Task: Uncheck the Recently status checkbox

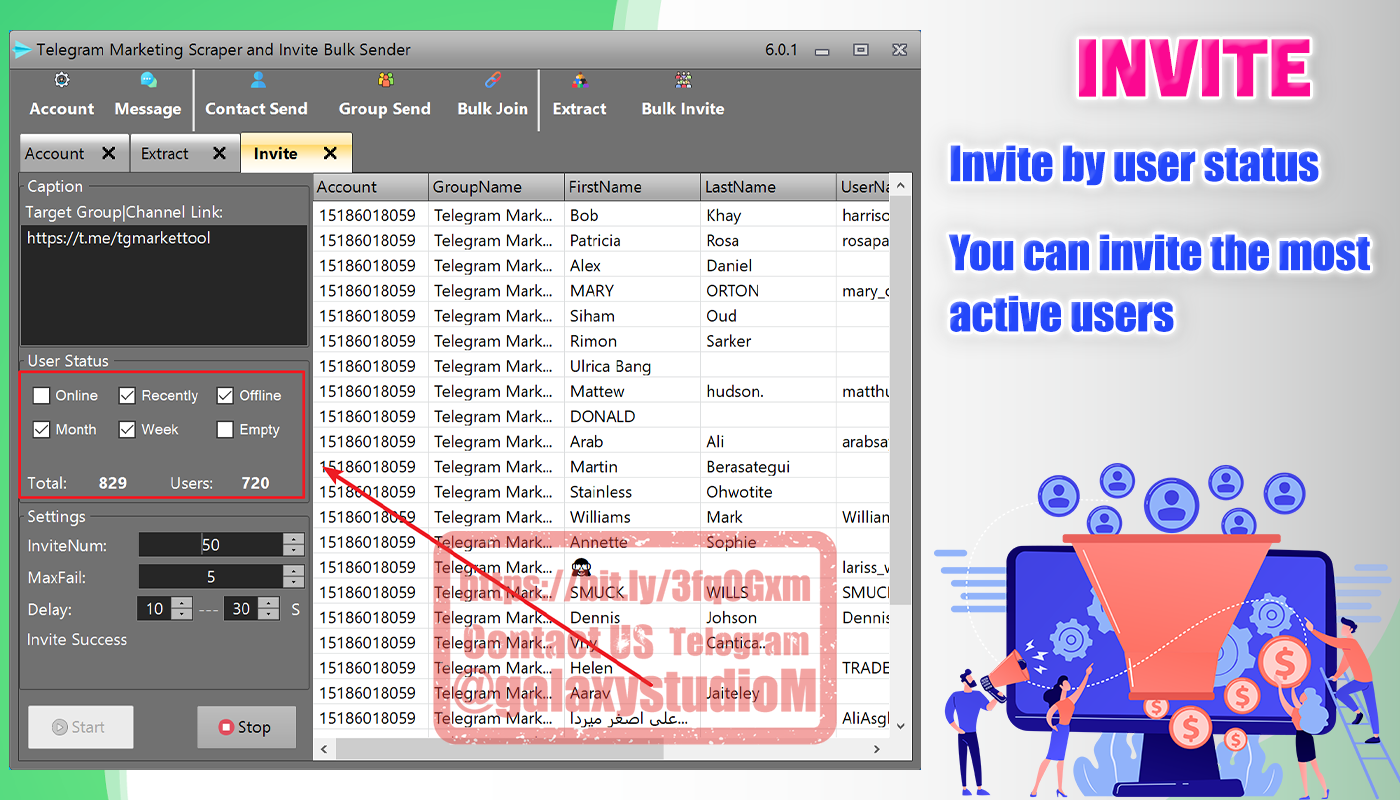Action: click(x=127, y=396)
